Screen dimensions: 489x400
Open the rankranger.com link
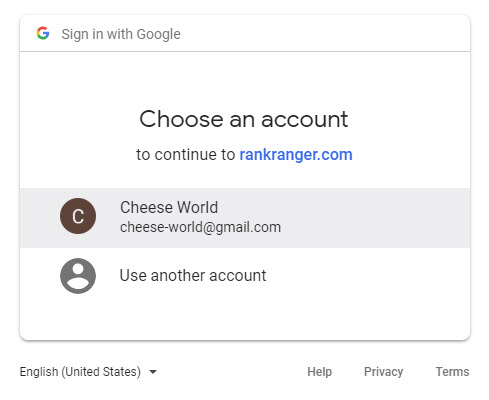click(x=296, y=155)
